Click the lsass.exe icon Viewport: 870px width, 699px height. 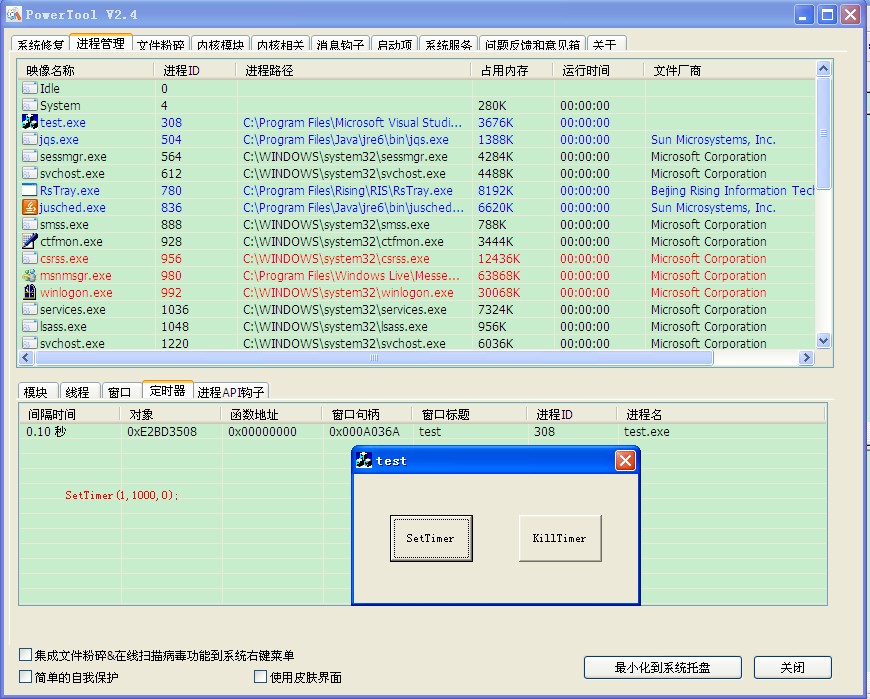tap(29, 326)
